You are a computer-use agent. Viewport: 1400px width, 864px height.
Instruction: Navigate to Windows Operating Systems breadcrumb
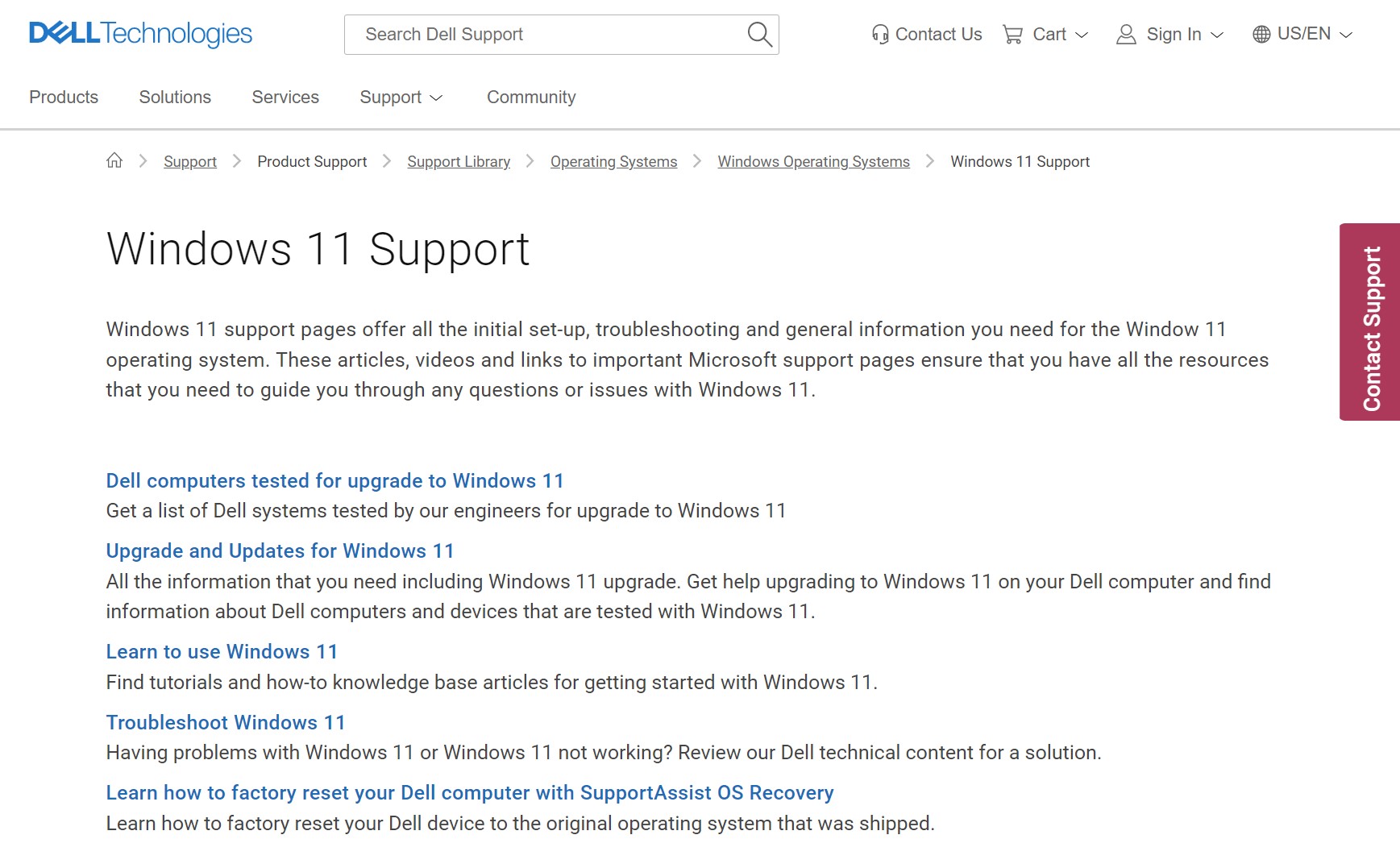pyautogui.click(x=813, y=162)
